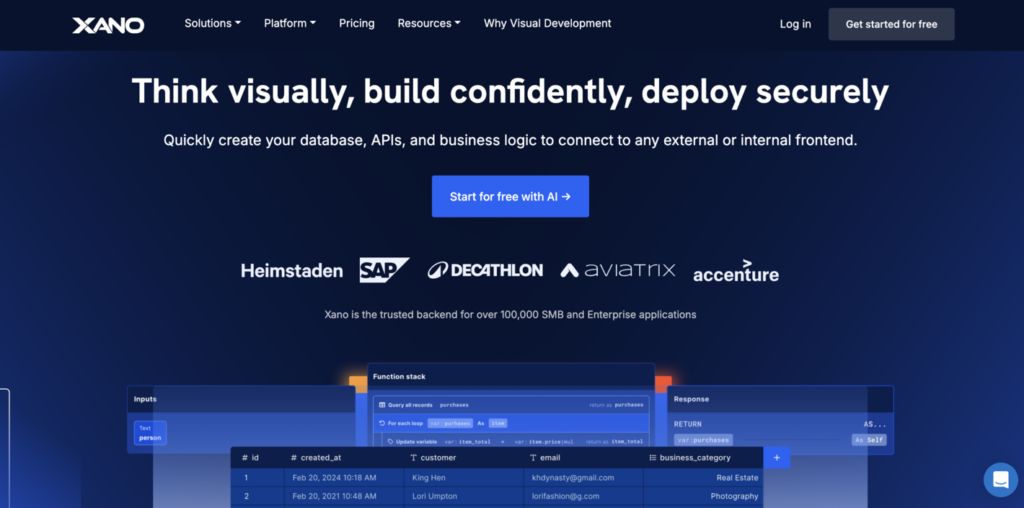Click the Aviatrix logo

coord(618,270)
